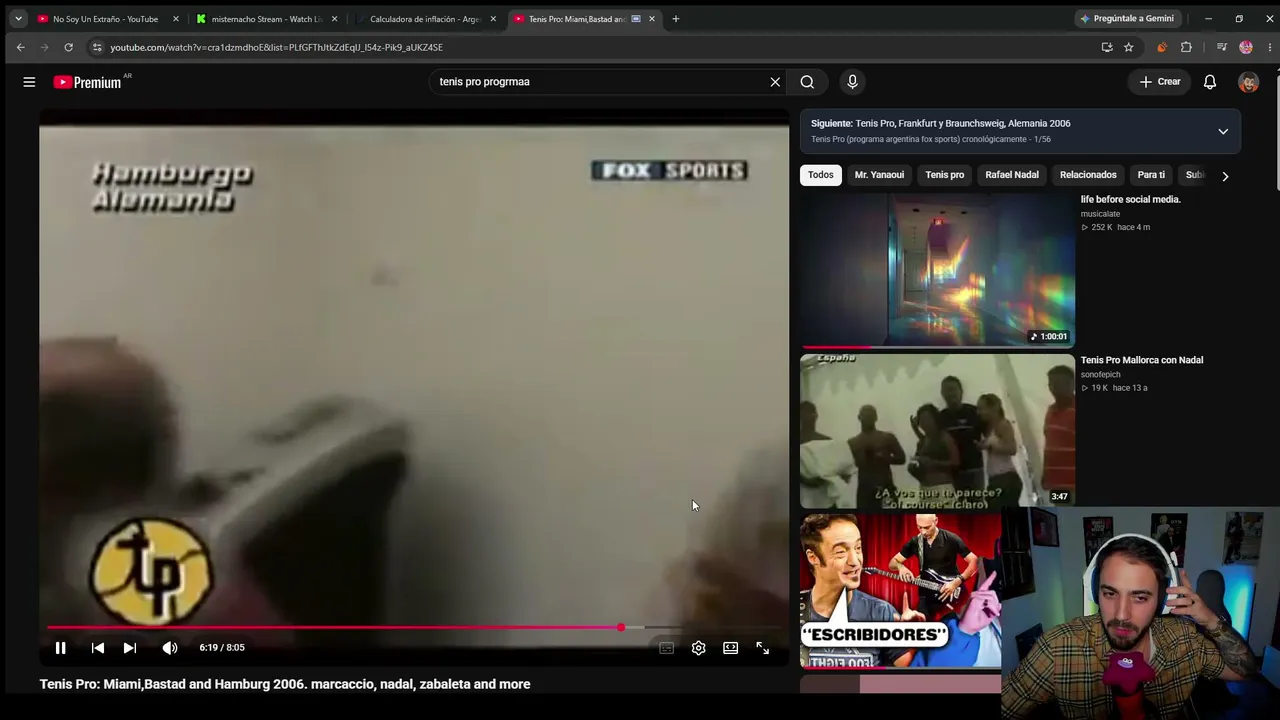Click the video title 'Tenis Pro: Miami,Bastad and Hamburg 2006'

point(285,684)
